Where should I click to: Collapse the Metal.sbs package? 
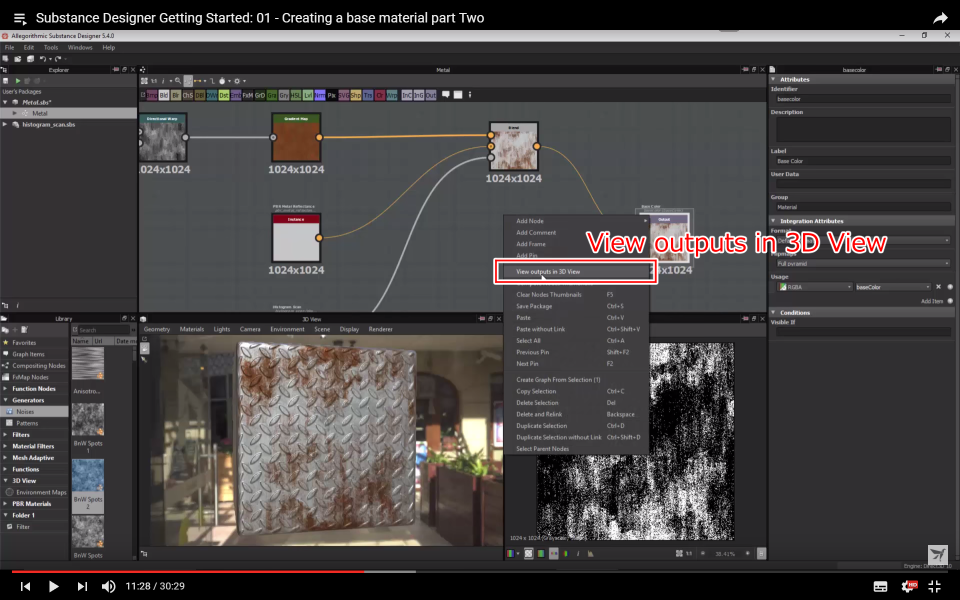[x=6, y=102]
